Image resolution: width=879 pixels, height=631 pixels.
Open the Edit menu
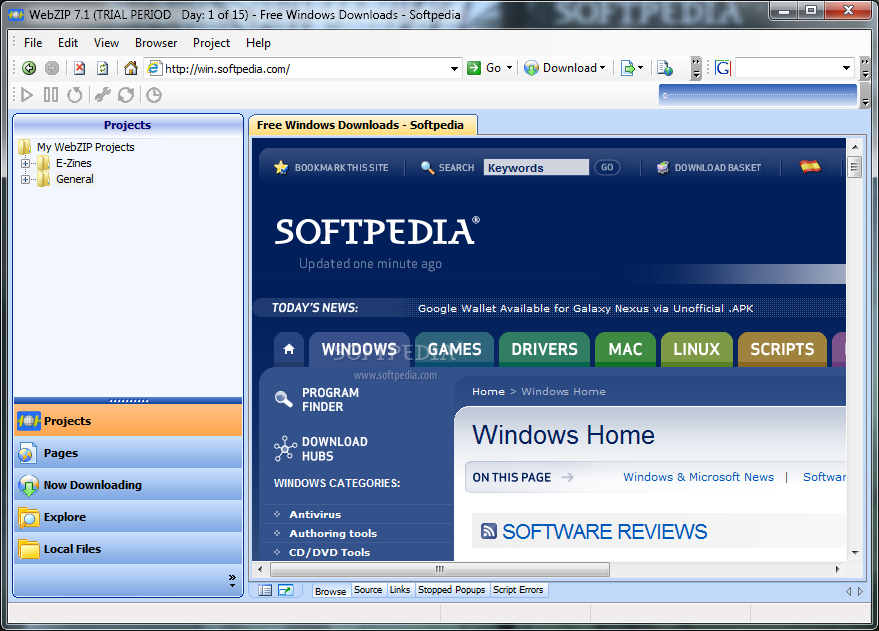[x=68, y=43]
